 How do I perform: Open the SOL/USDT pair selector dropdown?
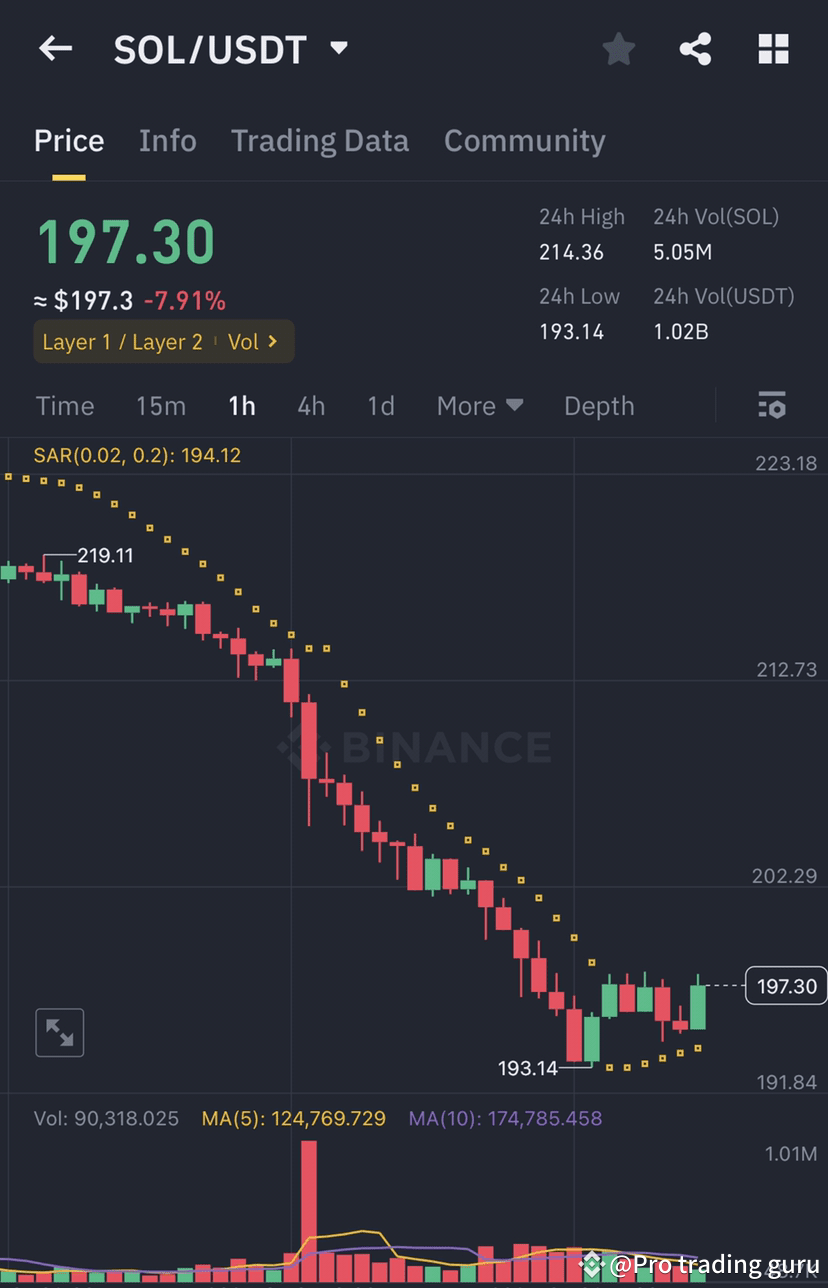(x=227, y=48)
